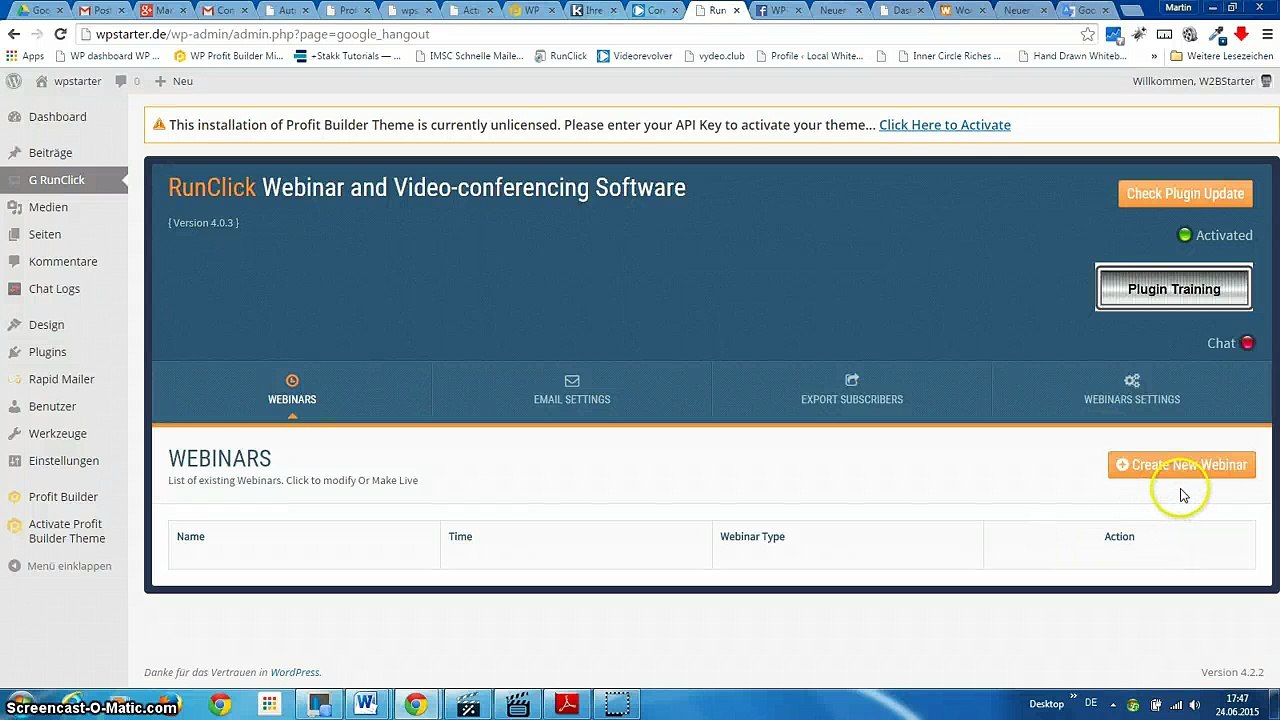Switch to Webinars Settings tab
Image resolution: width=1280 pixels, height=720 pixels.
point(1132,390)
